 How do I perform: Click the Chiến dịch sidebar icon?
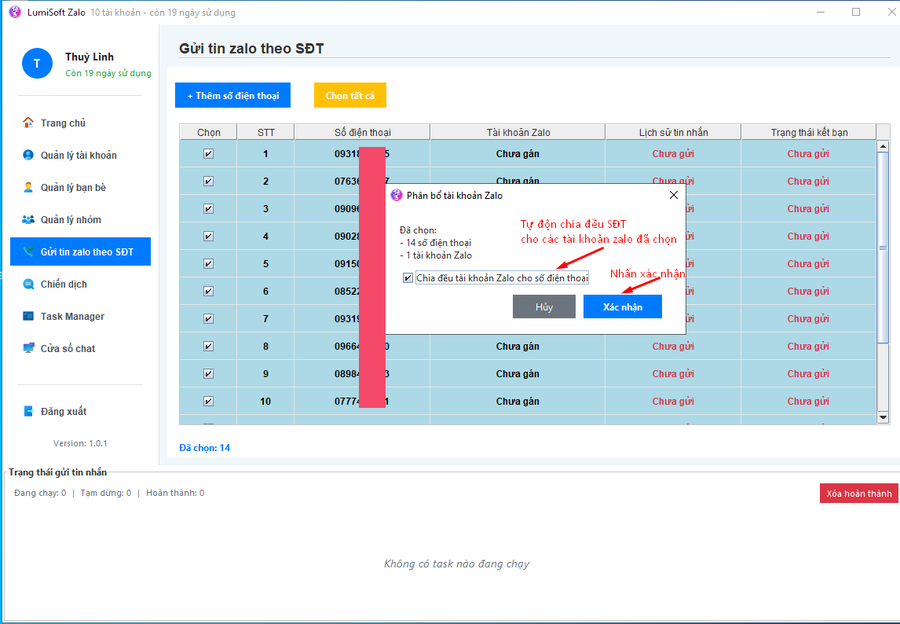coord(28,284)
